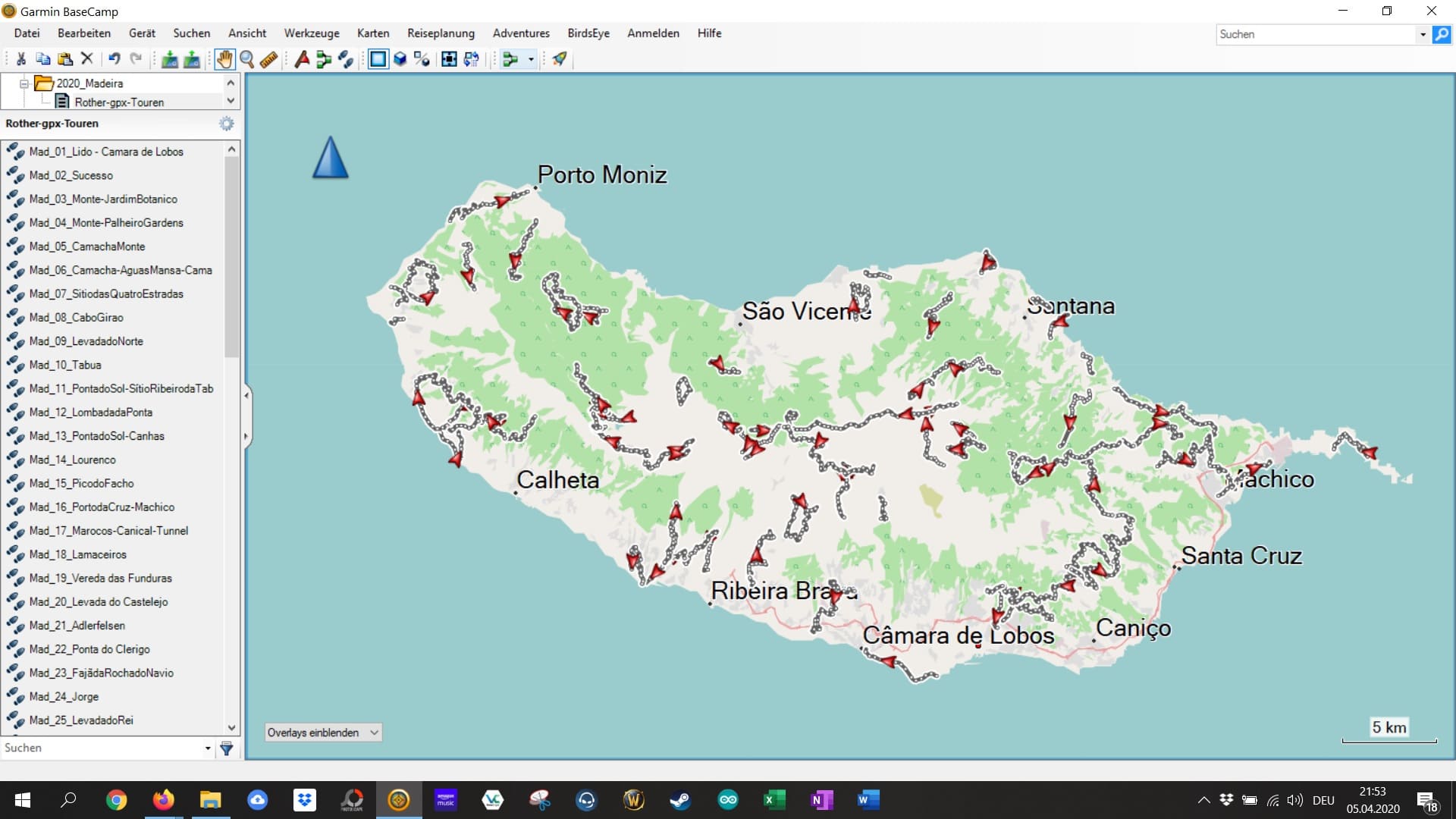Select the New Waypoint flag tool
This screenshot has height=819, width=1456.
tap(302, 59)
